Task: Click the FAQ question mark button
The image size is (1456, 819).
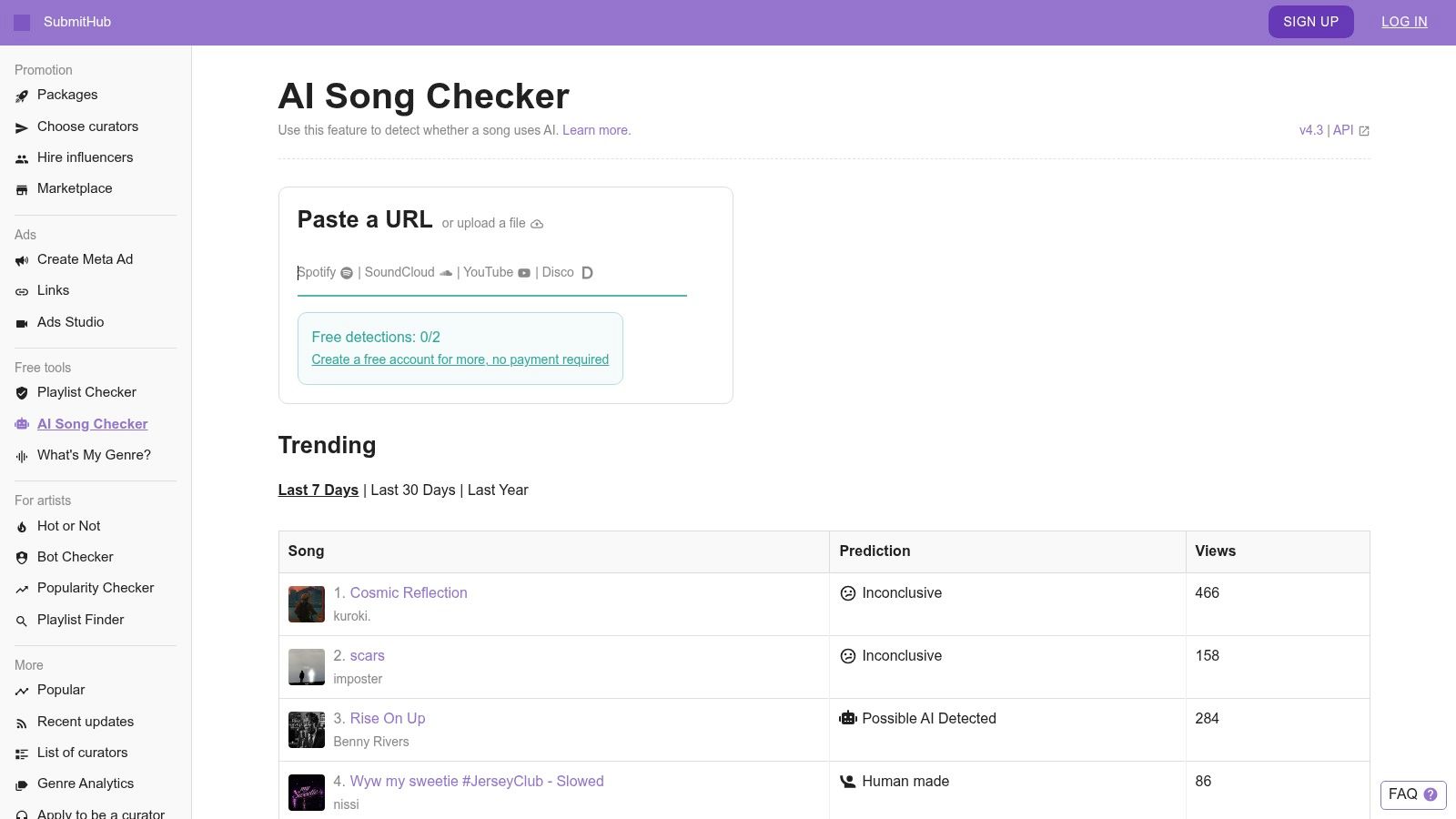Action: tap(1413, 794)
